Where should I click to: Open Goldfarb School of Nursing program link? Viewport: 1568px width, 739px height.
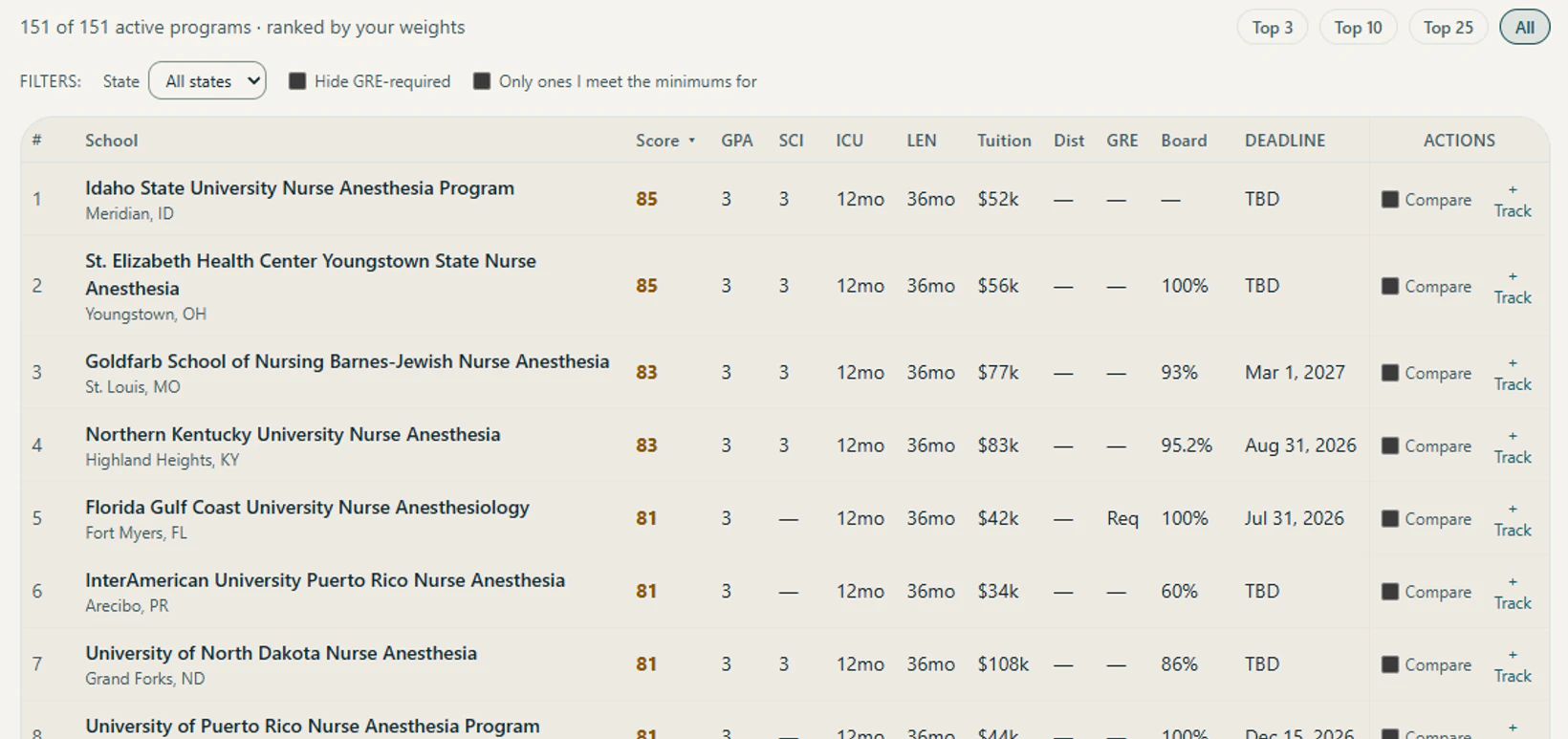[347, 361]
